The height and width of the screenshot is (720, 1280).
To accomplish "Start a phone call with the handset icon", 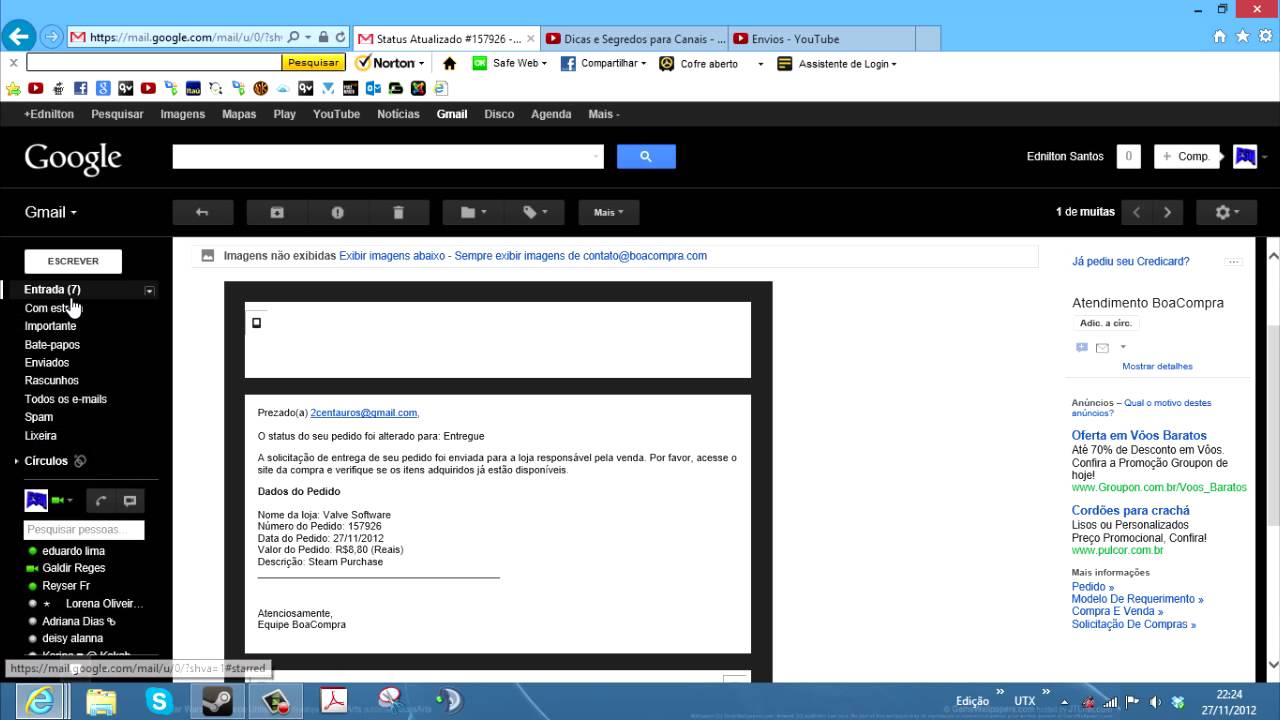I will click(x=101, y=500).
